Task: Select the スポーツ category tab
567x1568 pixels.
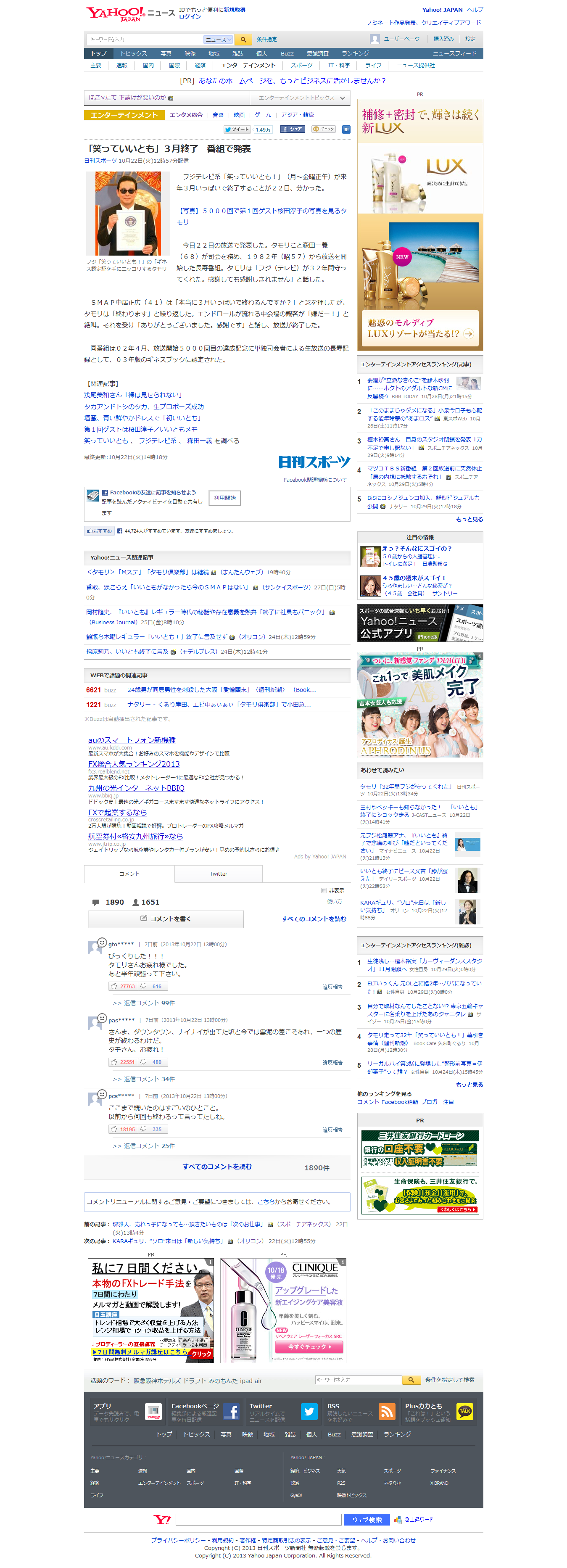Action: pos(301,65)
